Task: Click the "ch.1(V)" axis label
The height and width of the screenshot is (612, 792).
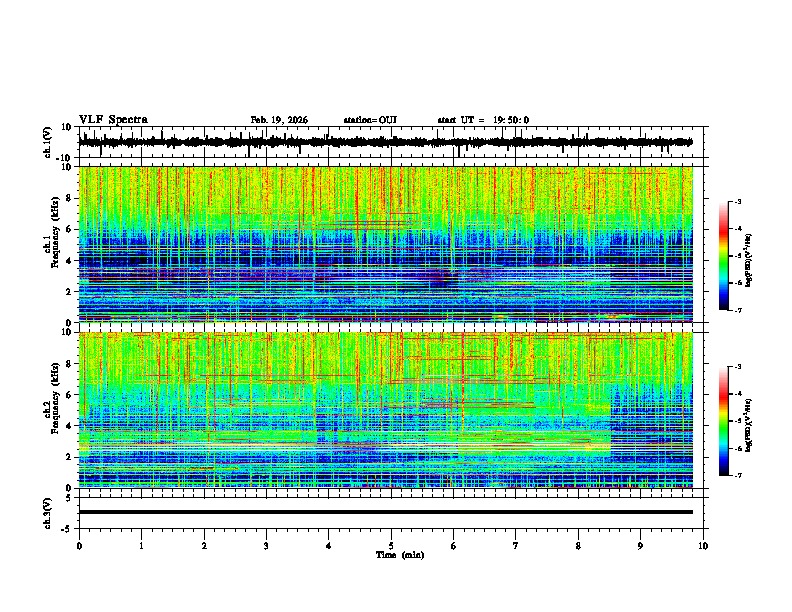Action: (x=48, y=142)
